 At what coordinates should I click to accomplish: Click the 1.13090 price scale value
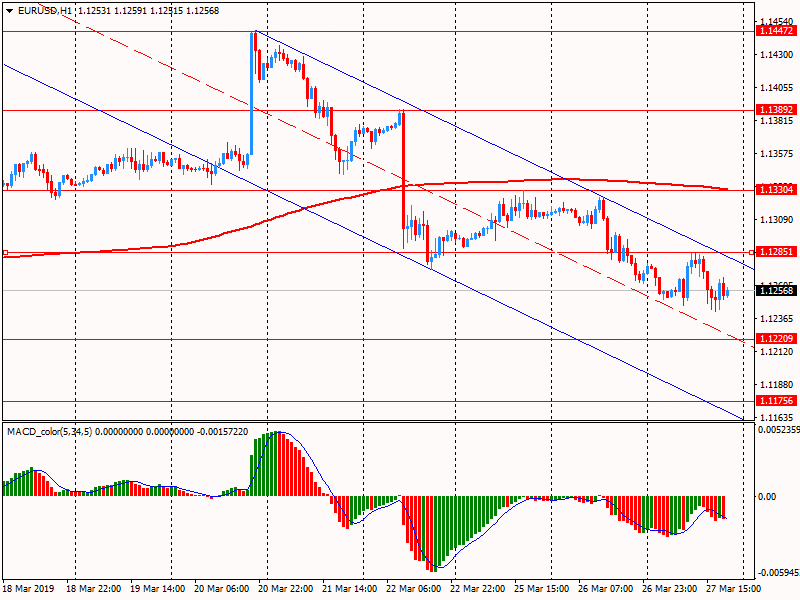[777, 219]
